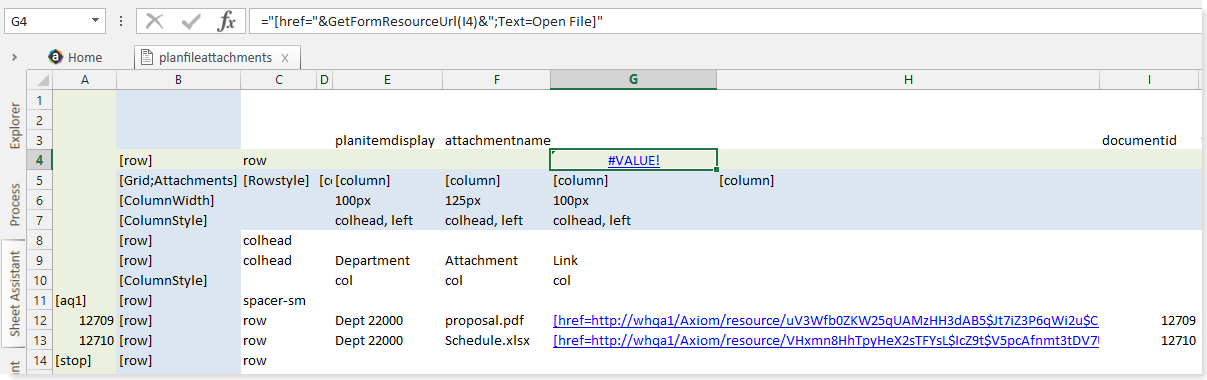Select row 12 header
This screenshot has height=380, width=1207.
[x=41, y=321]
